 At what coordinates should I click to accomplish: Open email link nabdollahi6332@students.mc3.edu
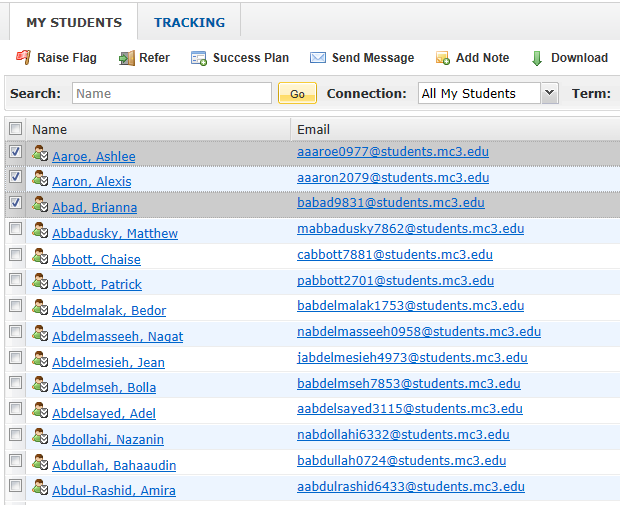coord(403,435)
